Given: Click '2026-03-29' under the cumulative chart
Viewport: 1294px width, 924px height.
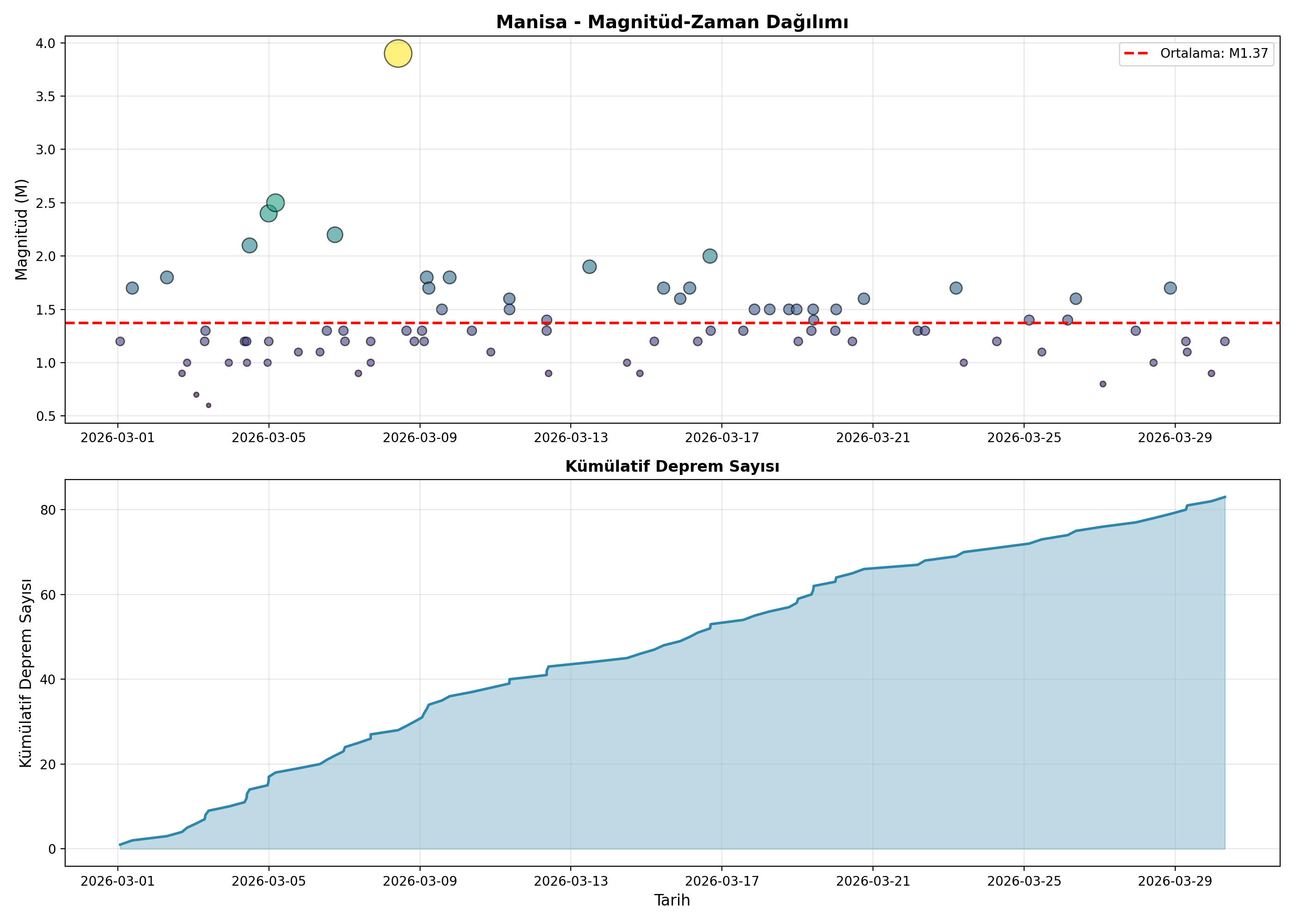Looking at the screenshot, I should [x=1175, y=881].
